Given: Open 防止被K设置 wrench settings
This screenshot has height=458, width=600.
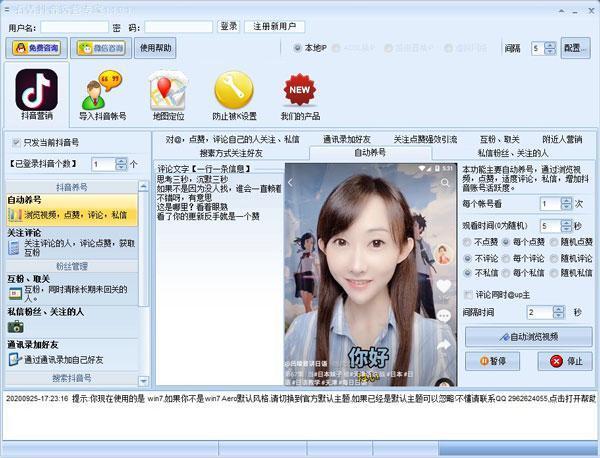Looking at the screenshot, I should click(x=234, y=96).
